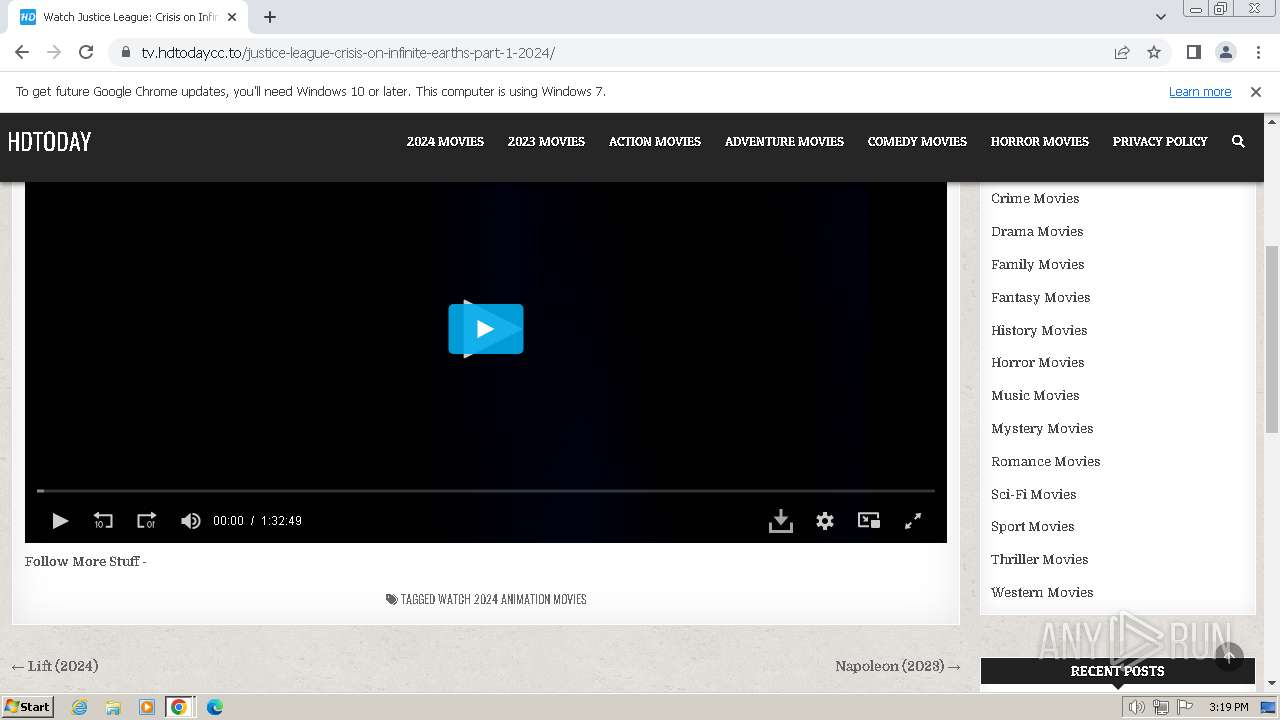Go to next post Napoleon (2023)
1280x720 pixels.
(x=898, y=666)
